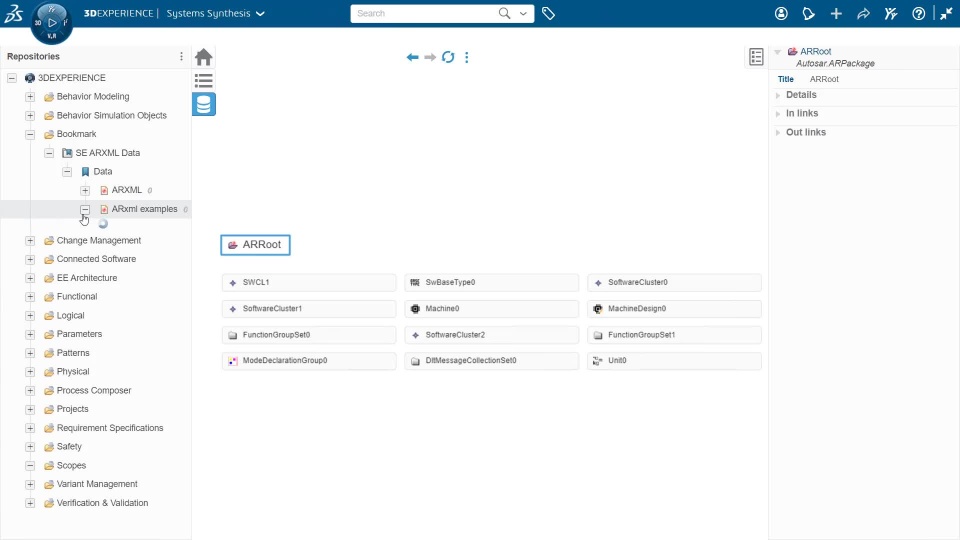Open the search options dropdown arrow
This screenshot has width=960, height=540.
[523, 13]
